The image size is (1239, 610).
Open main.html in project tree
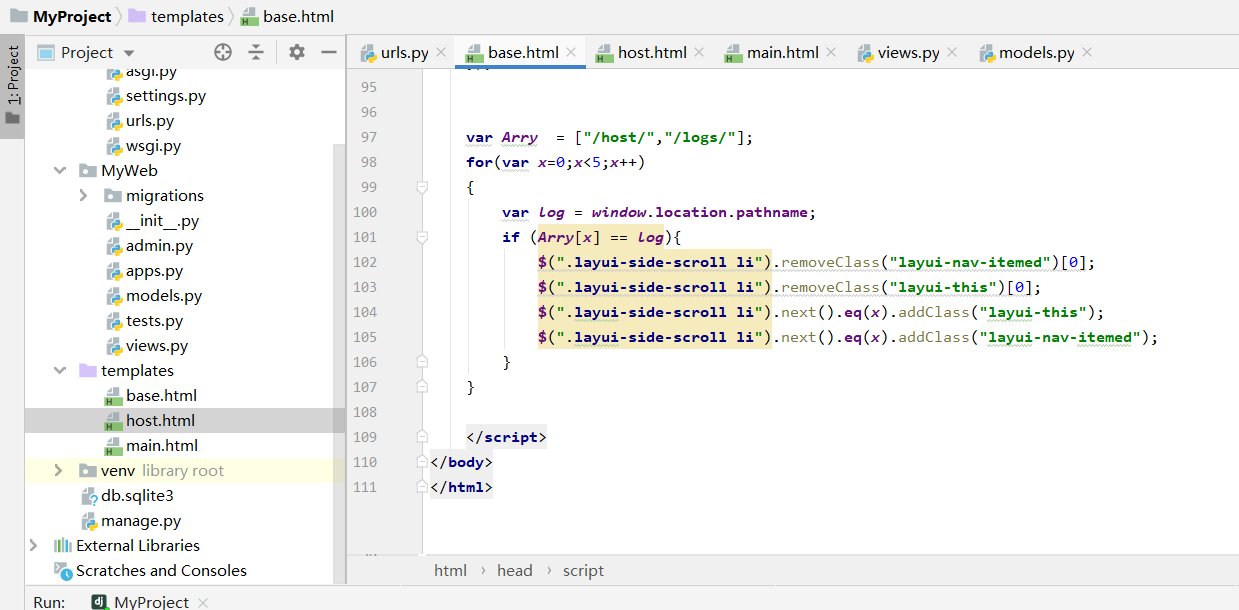click(161, 446)
